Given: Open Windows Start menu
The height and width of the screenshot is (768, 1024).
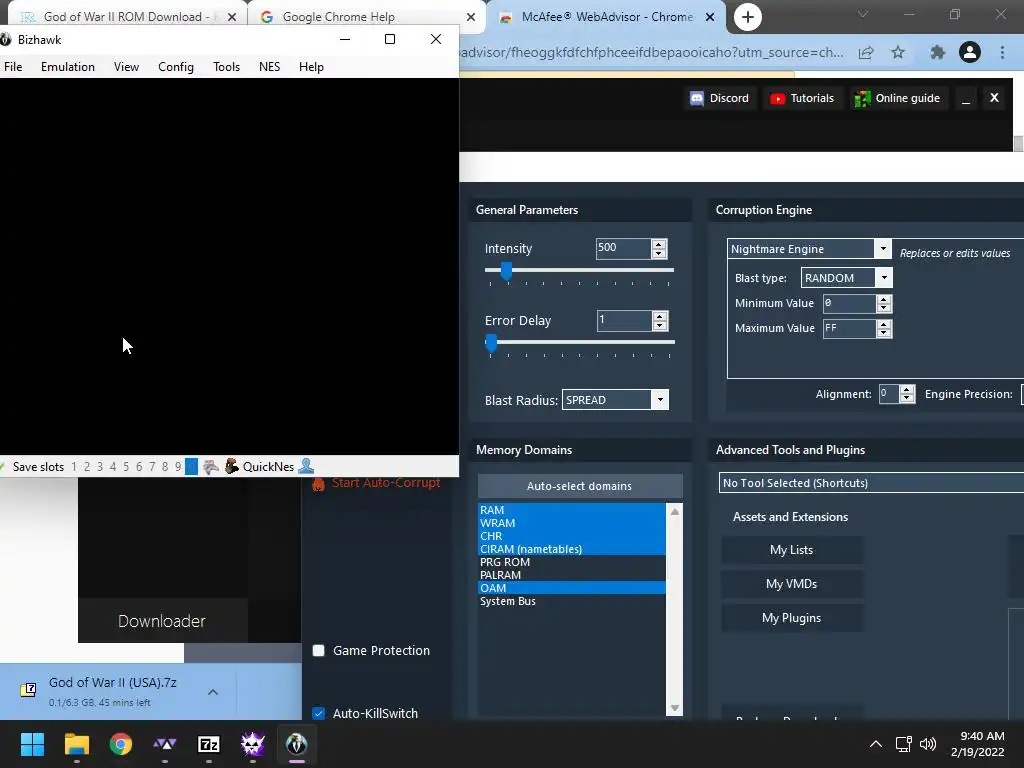Looking at the screenshot, I should click(32, 744).
